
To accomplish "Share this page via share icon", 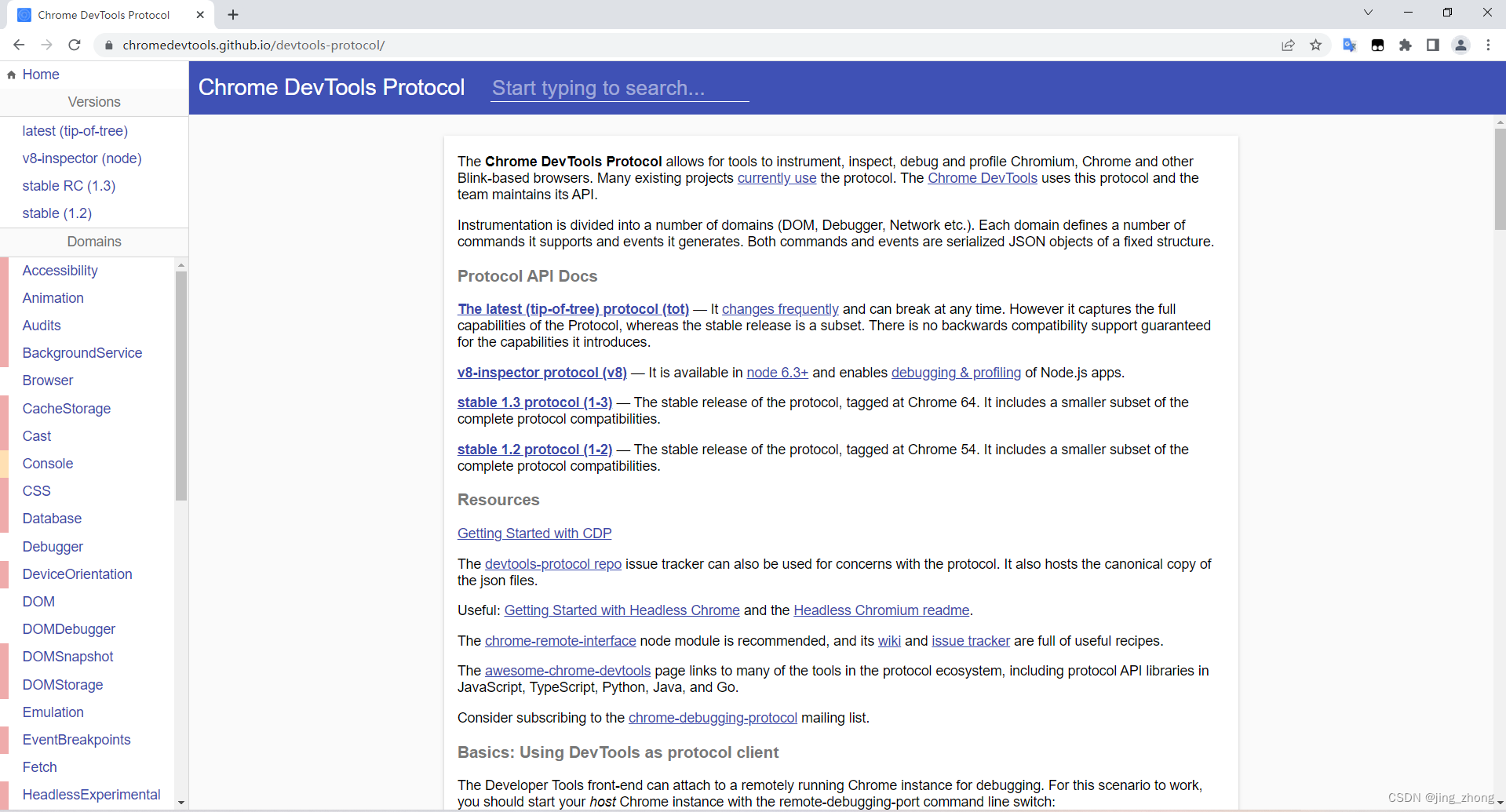I will (x=1288, y=45).
